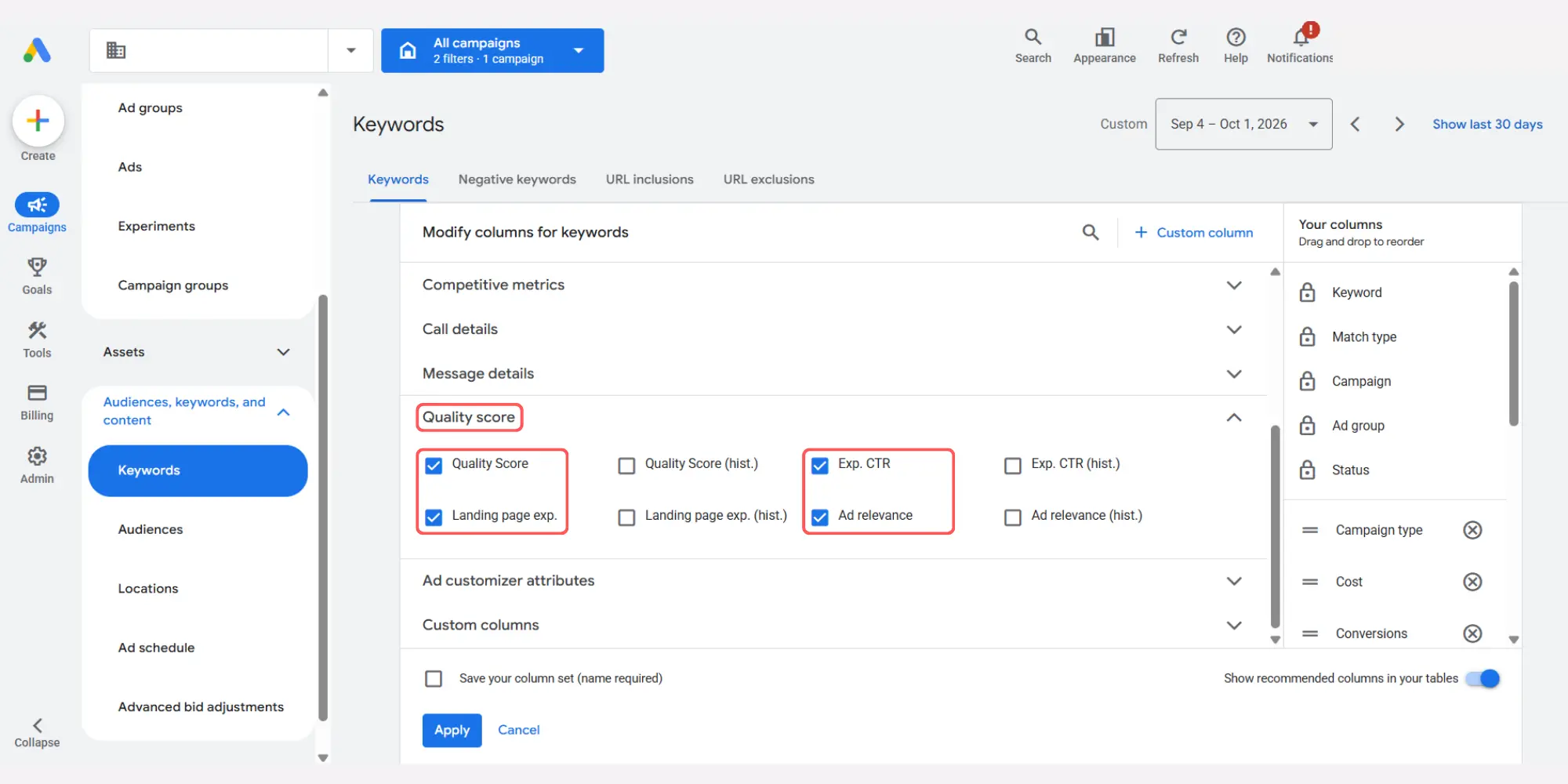Remove Conversions column
Viewport: 1568px width, 784px height.
click(1472, 633)
